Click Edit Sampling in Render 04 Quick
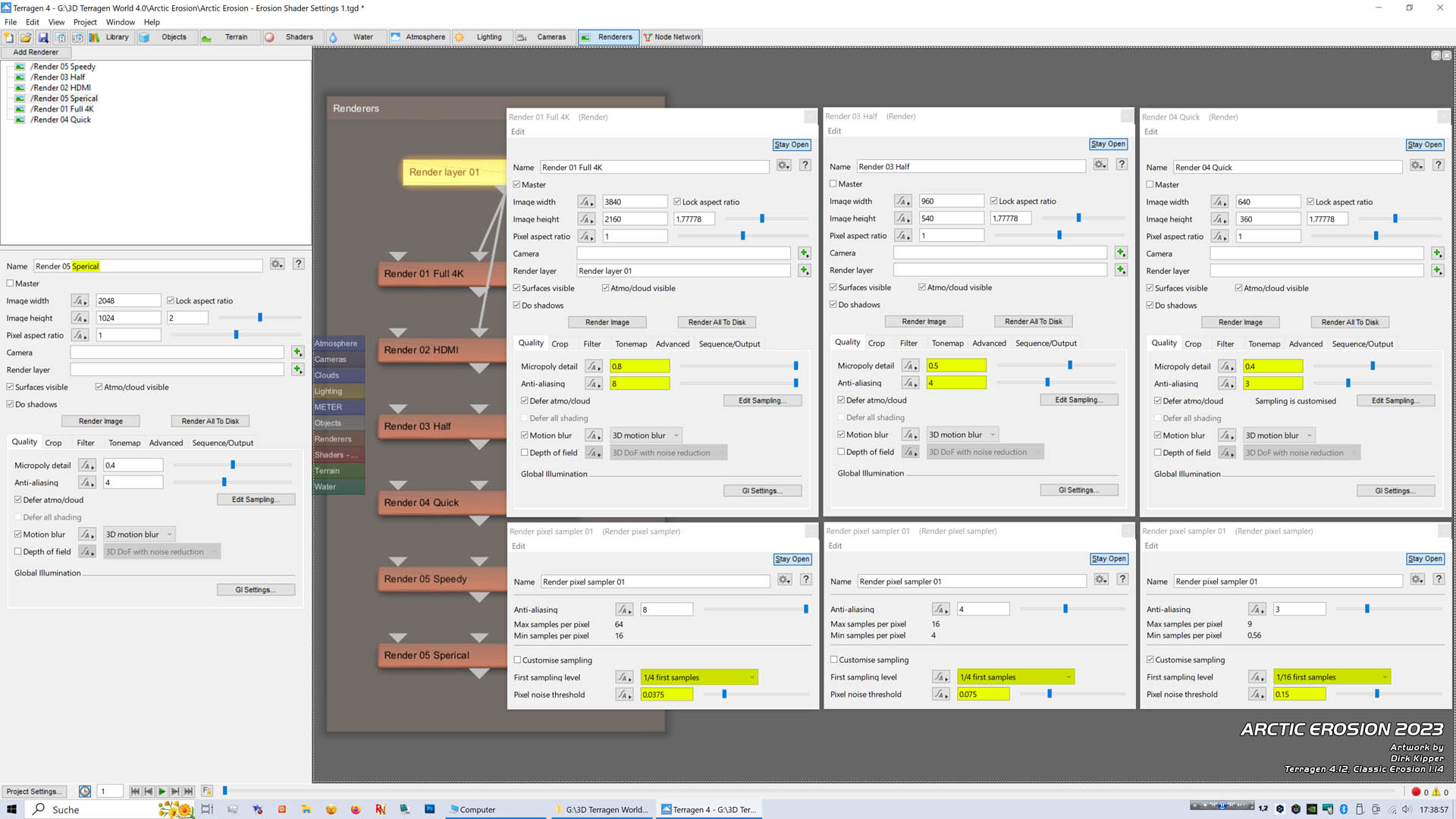Image resolution: width=1456 pixels, height=819 pixels. click(1394, 400)
